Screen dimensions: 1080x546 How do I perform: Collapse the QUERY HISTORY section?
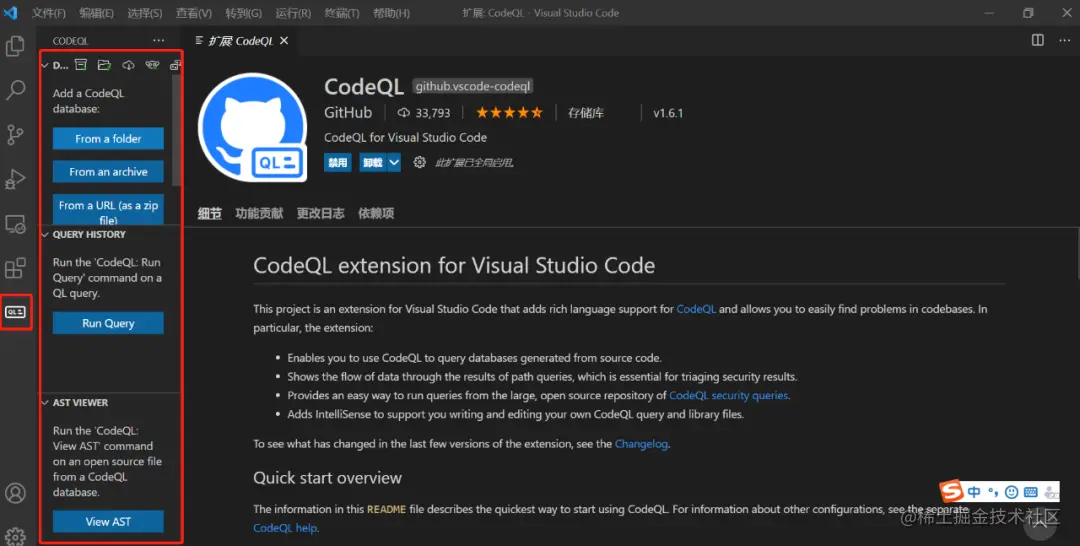pos(45,235)
